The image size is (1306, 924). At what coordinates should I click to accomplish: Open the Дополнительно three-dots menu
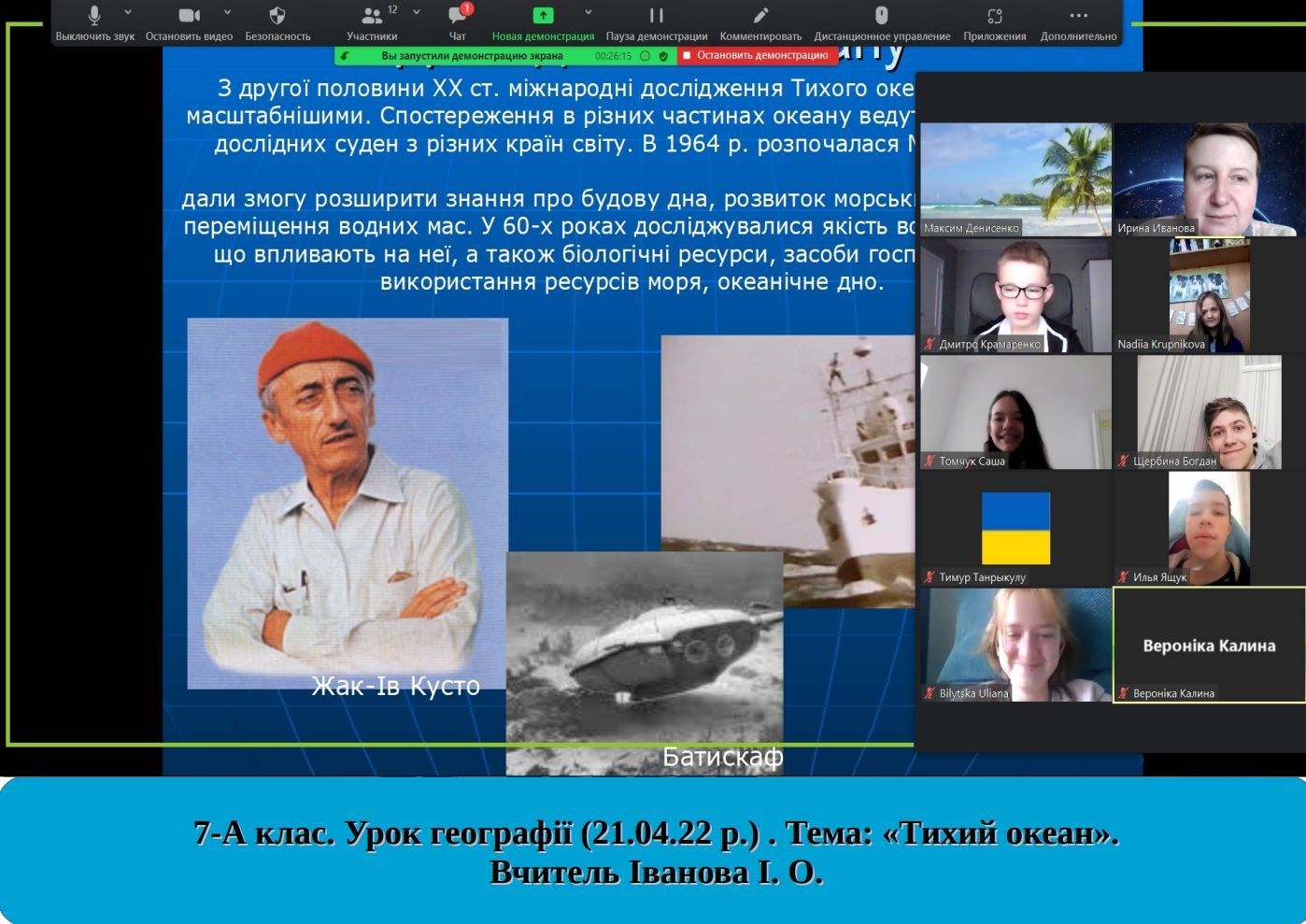1078,17
